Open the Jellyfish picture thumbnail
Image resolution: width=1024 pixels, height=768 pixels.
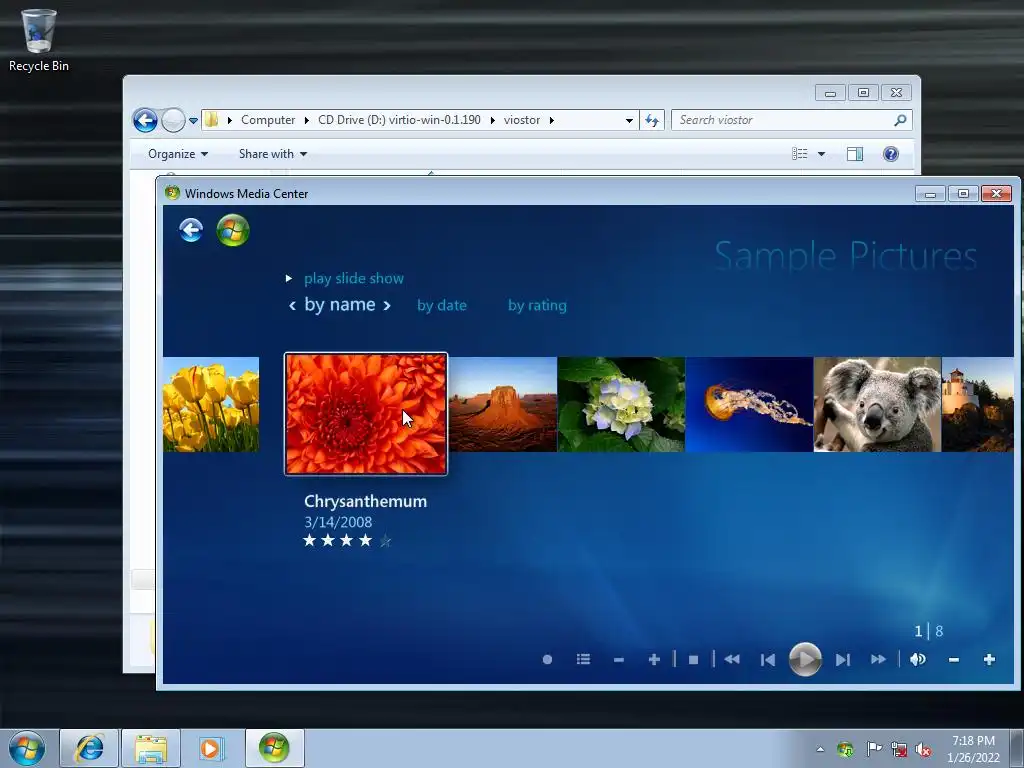[749, 404]
